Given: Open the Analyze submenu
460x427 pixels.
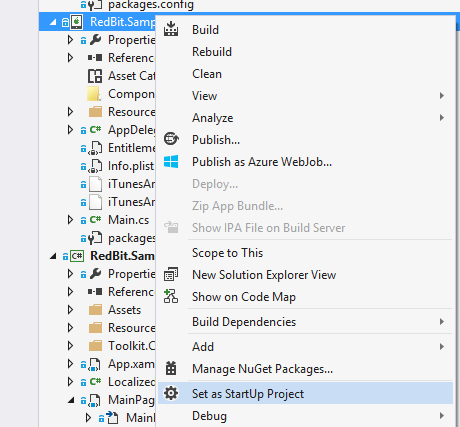Looking at the screenshot, I should click(305, 118).
